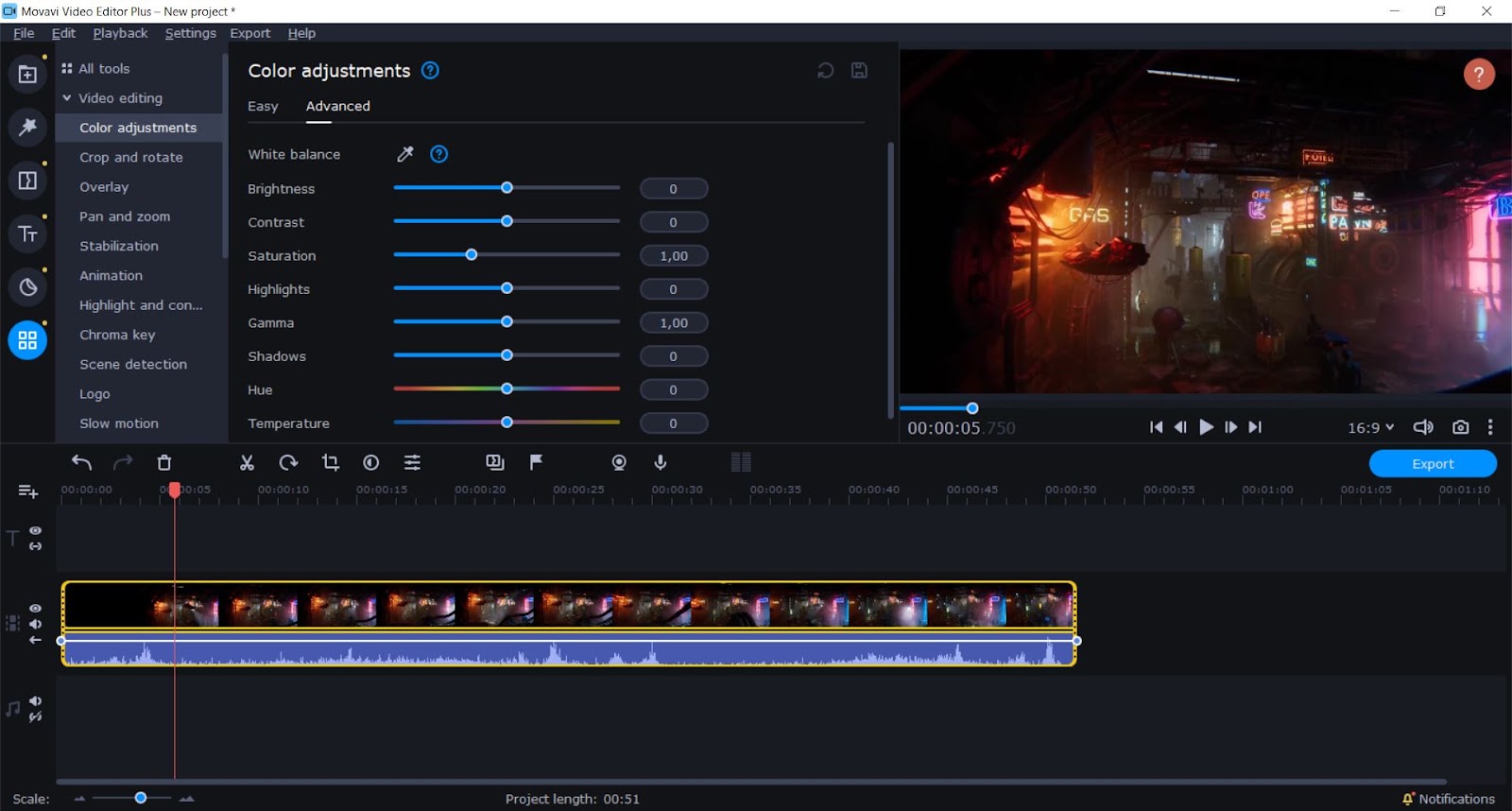Screen dimensions: 1512x811
Task: Click the record voiceover microphone icon
Action: (661, 462)
